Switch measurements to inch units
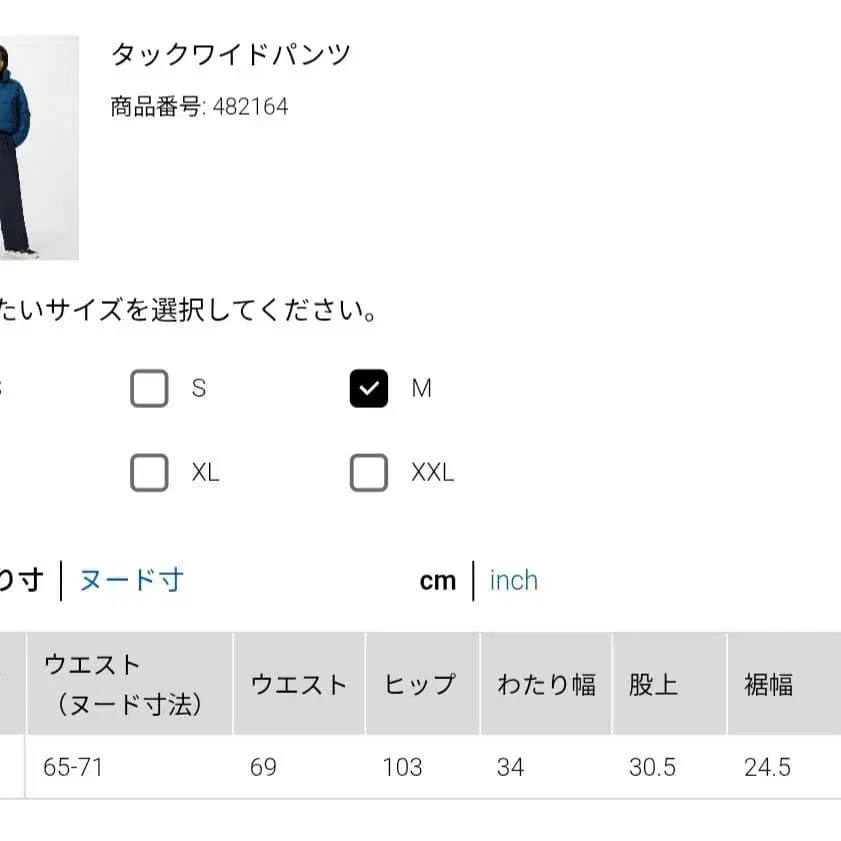Screen dimensions: 841x841 tap(513, 580)
